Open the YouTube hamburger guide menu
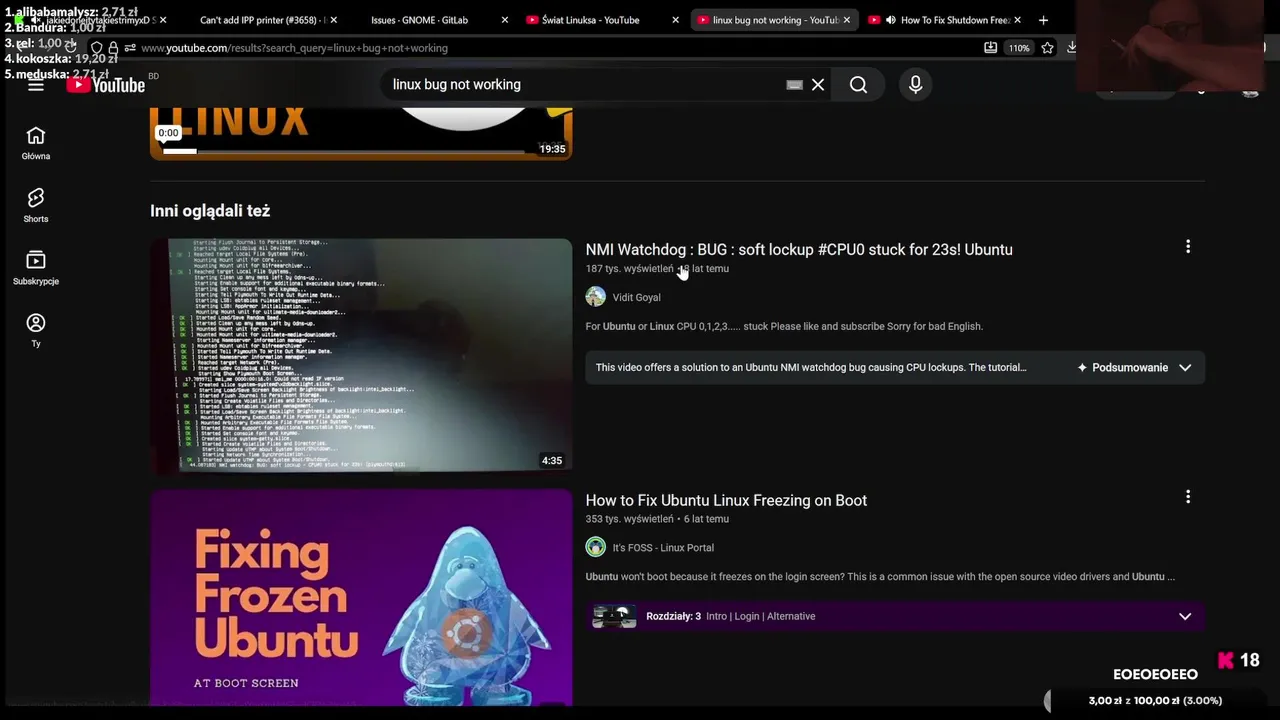The width and height of the screenshot is (1280, 720). click(x=36, y=85)
